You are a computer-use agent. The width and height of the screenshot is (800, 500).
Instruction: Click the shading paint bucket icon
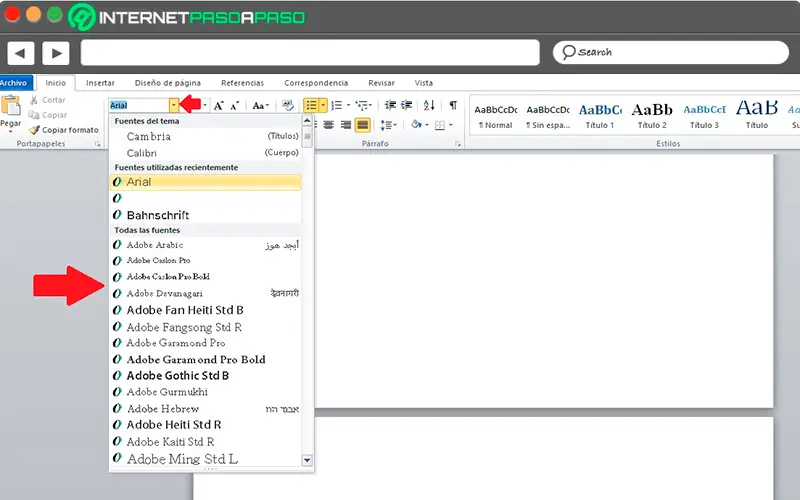click(416, 124)
